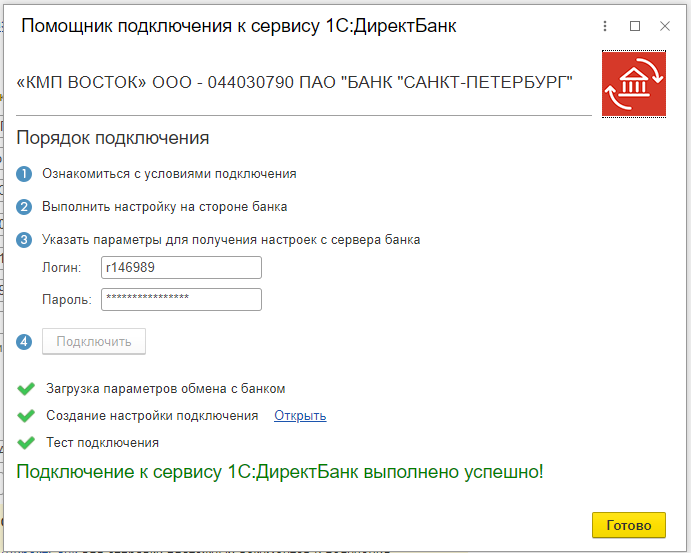Focus the Пароль password field

[181, 300]
